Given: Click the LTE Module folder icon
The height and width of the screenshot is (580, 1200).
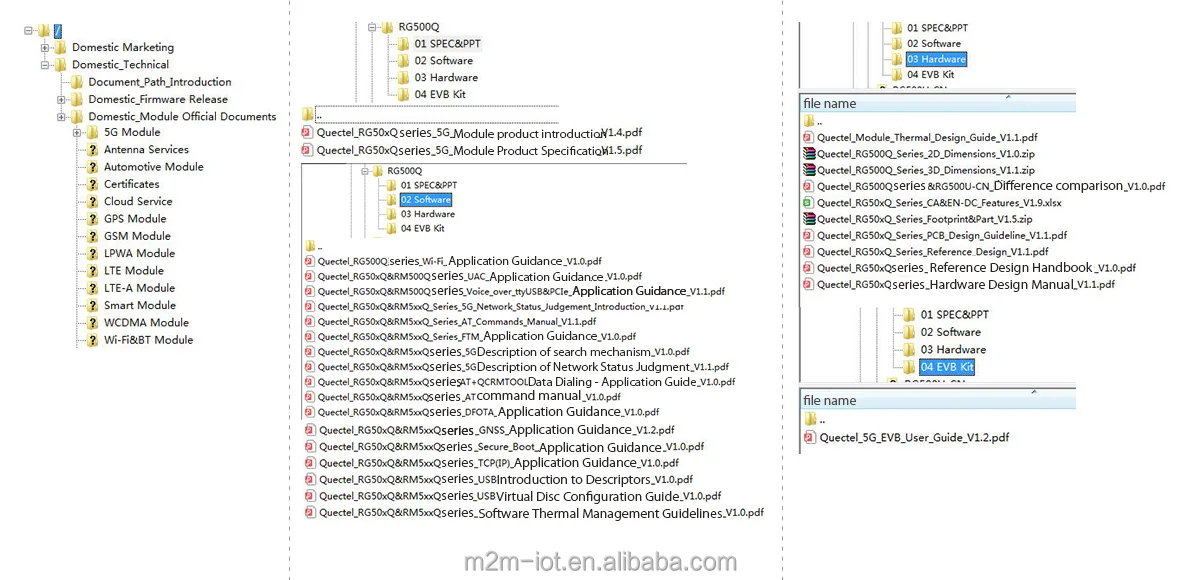Looking at the screenshot, I should click(93, 271).
